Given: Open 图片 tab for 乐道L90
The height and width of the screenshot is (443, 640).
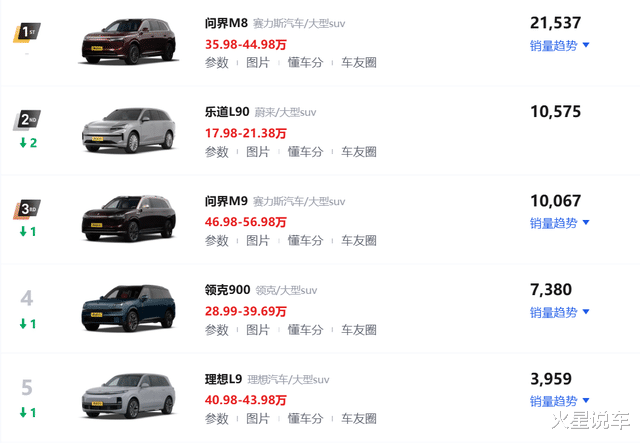Looking at the screenshot, I should coord(258,152).
